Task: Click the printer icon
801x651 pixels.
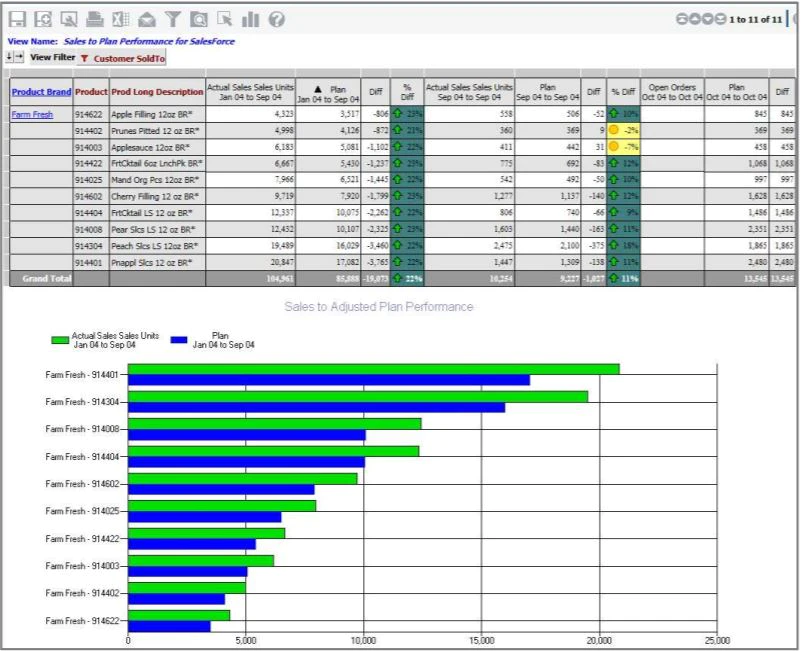Action: click(x=95, y=19)
